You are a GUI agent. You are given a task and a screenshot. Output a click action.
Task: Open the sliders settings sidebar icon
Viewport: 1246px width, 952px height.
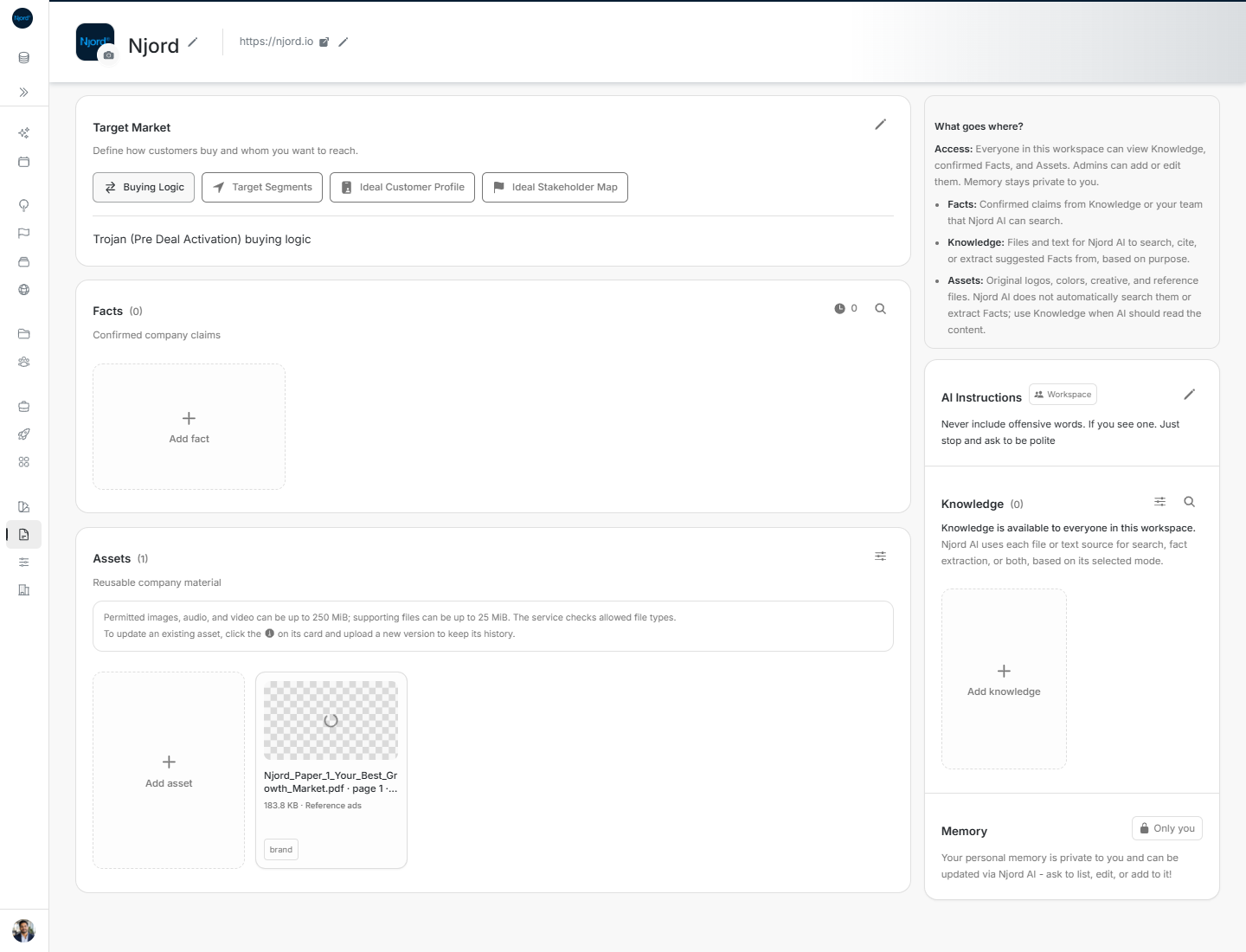23,563
